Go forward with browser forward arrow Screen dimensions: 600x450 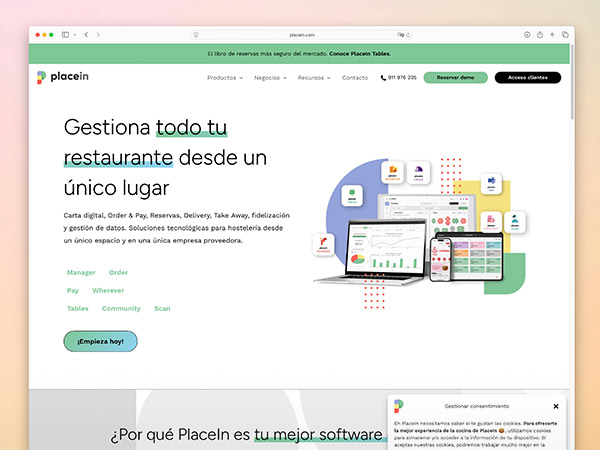[98, 34]
